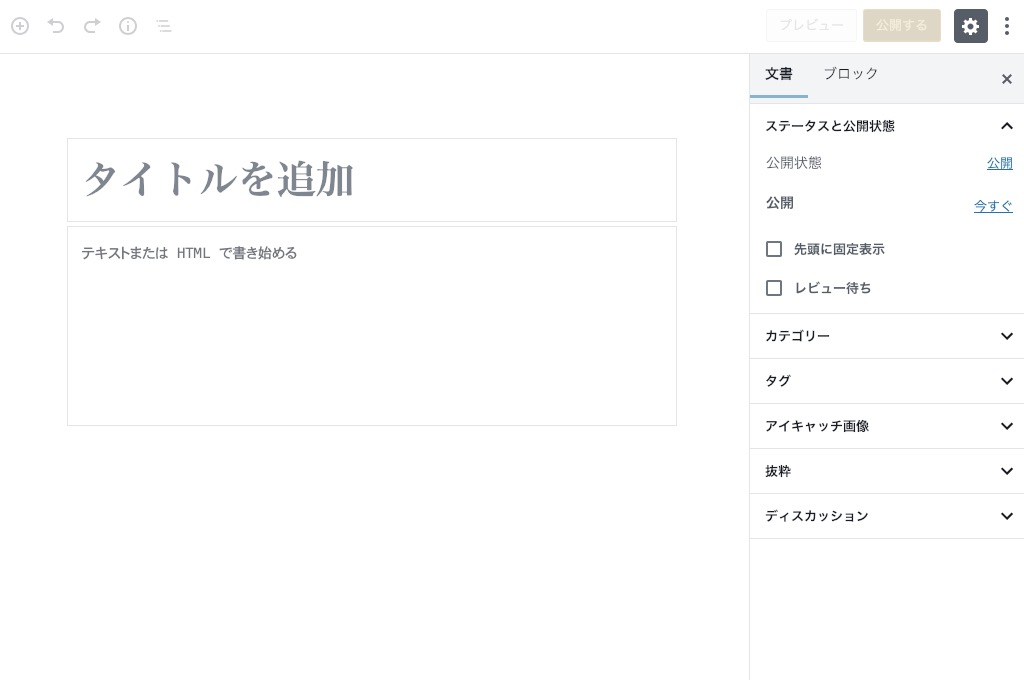Expand the タグ panel

pos(887,381)
